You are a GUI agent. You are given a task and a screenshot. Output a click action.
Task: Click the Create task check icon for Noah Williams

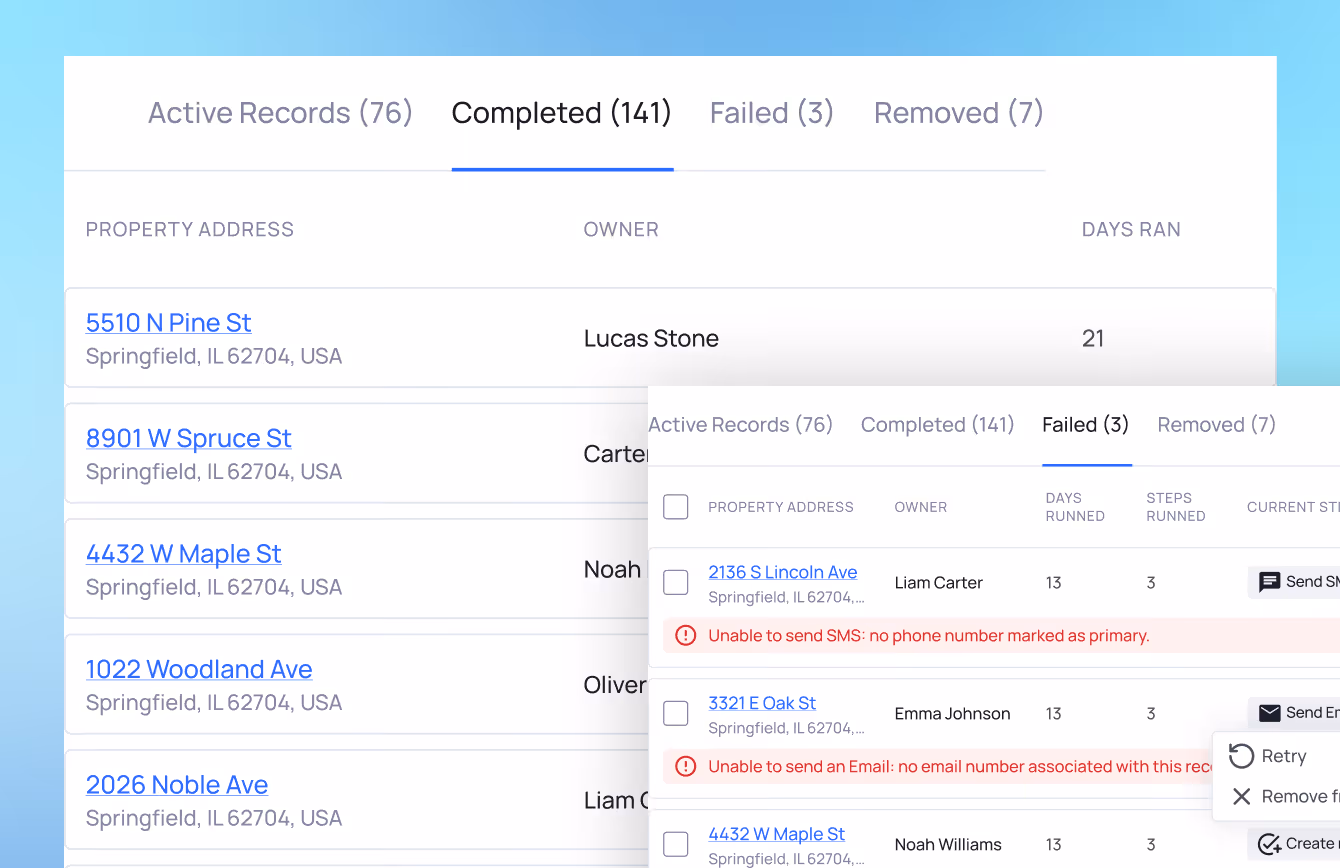(1269, 844)
